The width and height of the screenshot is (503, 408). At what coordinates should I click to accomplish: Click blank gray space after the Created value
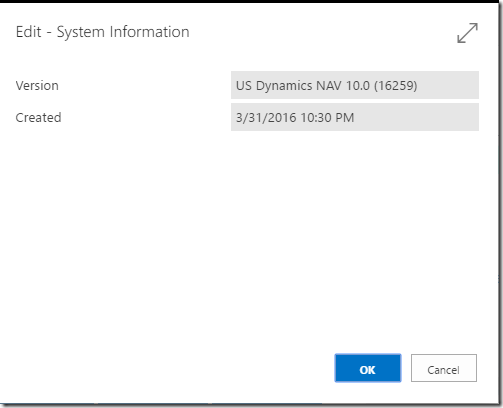point(417,117)
